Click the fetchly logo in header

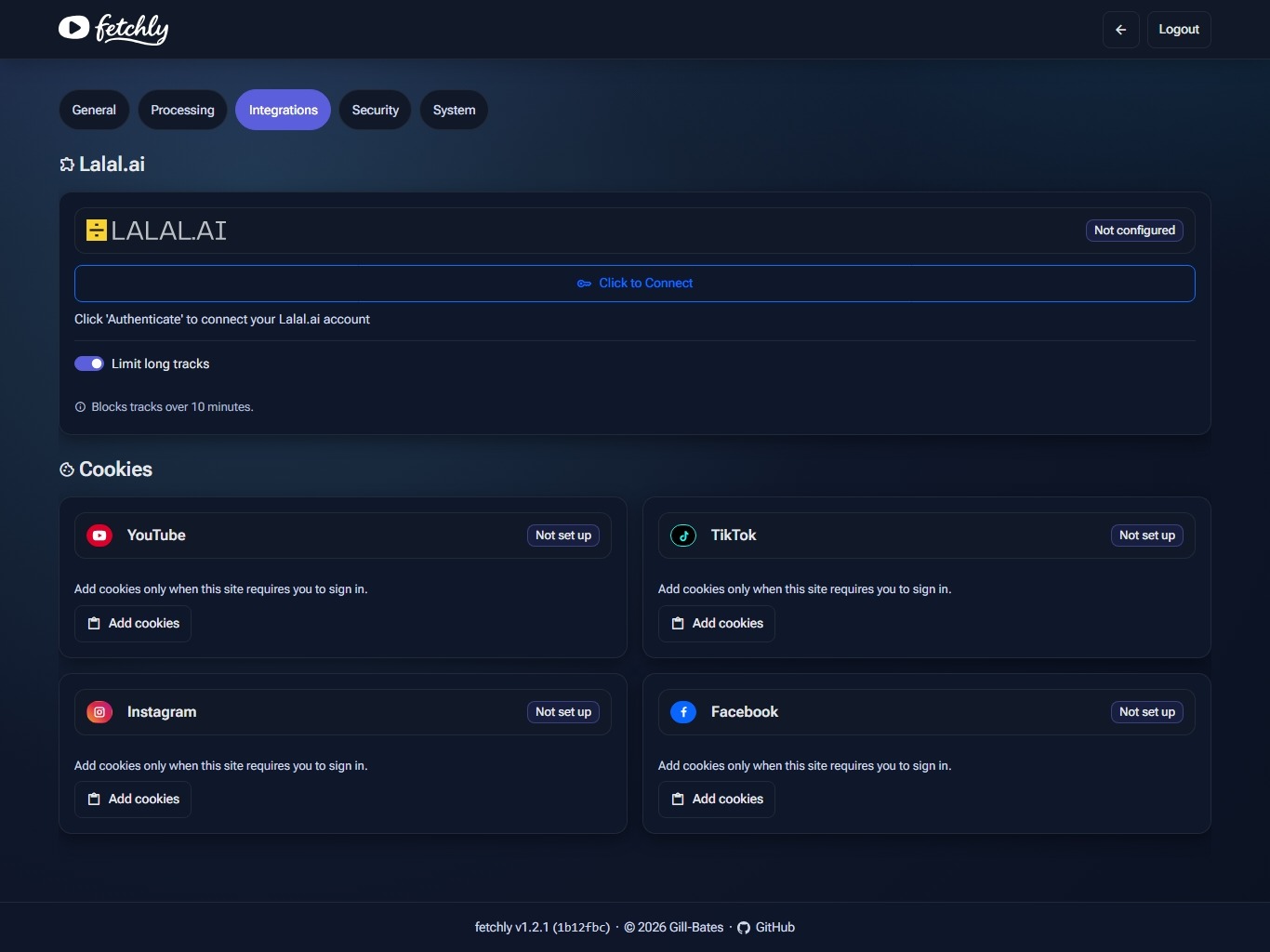click(113, 29)
